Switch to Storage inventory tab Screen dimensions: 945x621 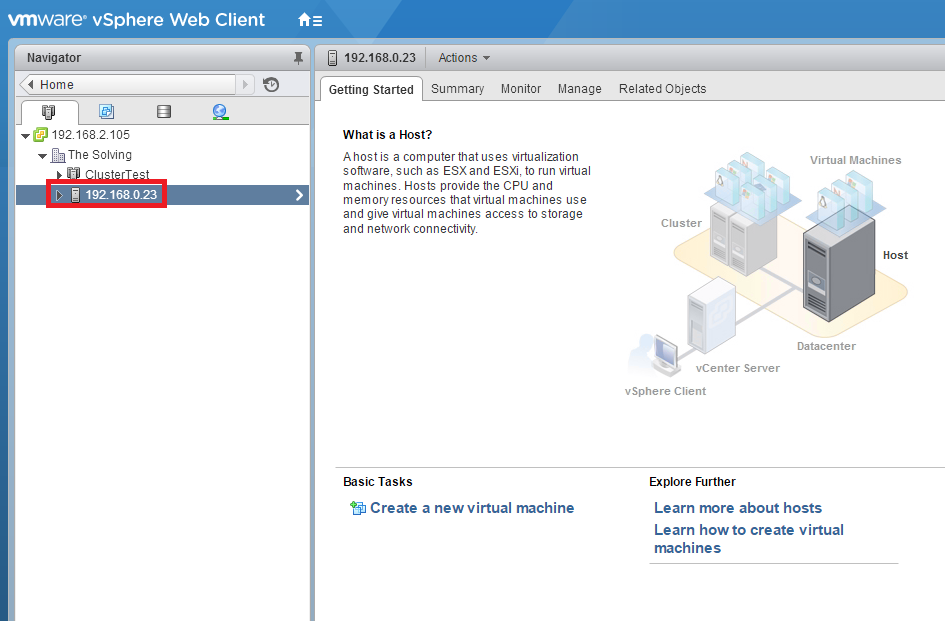point(164,112)
